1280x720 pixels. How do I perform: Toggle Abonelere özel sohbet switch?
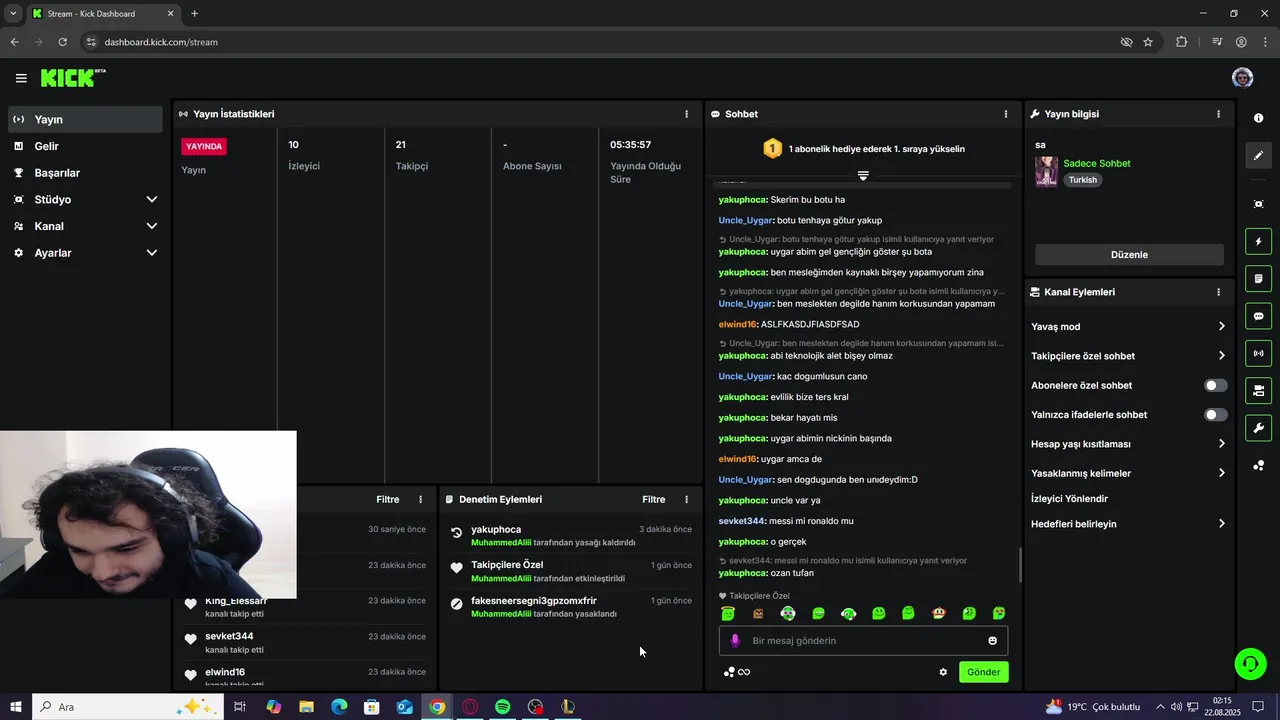(x=1215, y=385)
